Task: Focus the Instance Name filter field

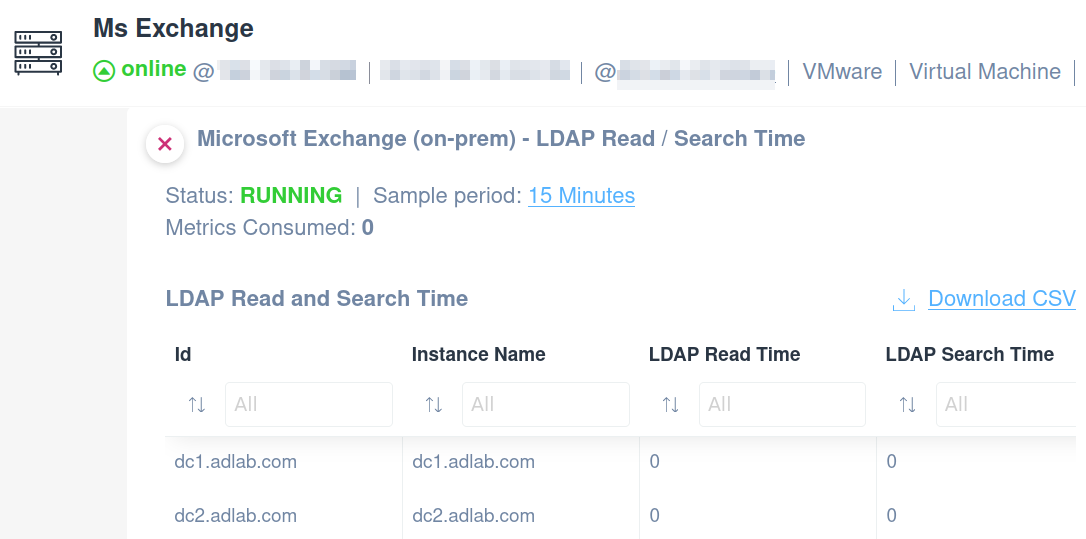Action: (x=546, y=405)
